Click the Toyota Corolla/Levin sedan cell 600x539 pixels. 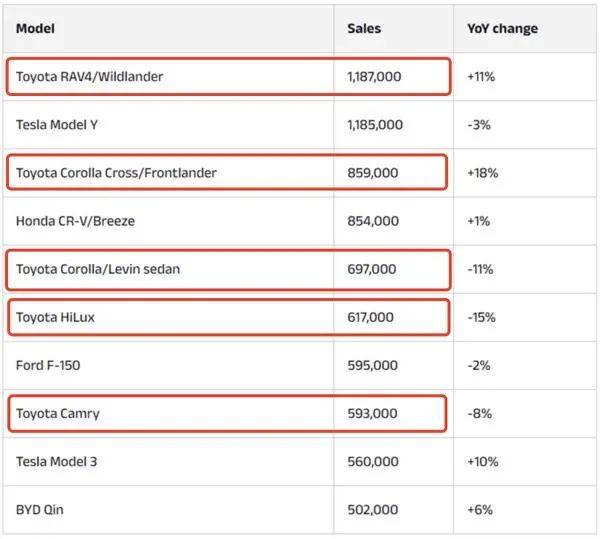pyautogui.click(x=98, y=269)
